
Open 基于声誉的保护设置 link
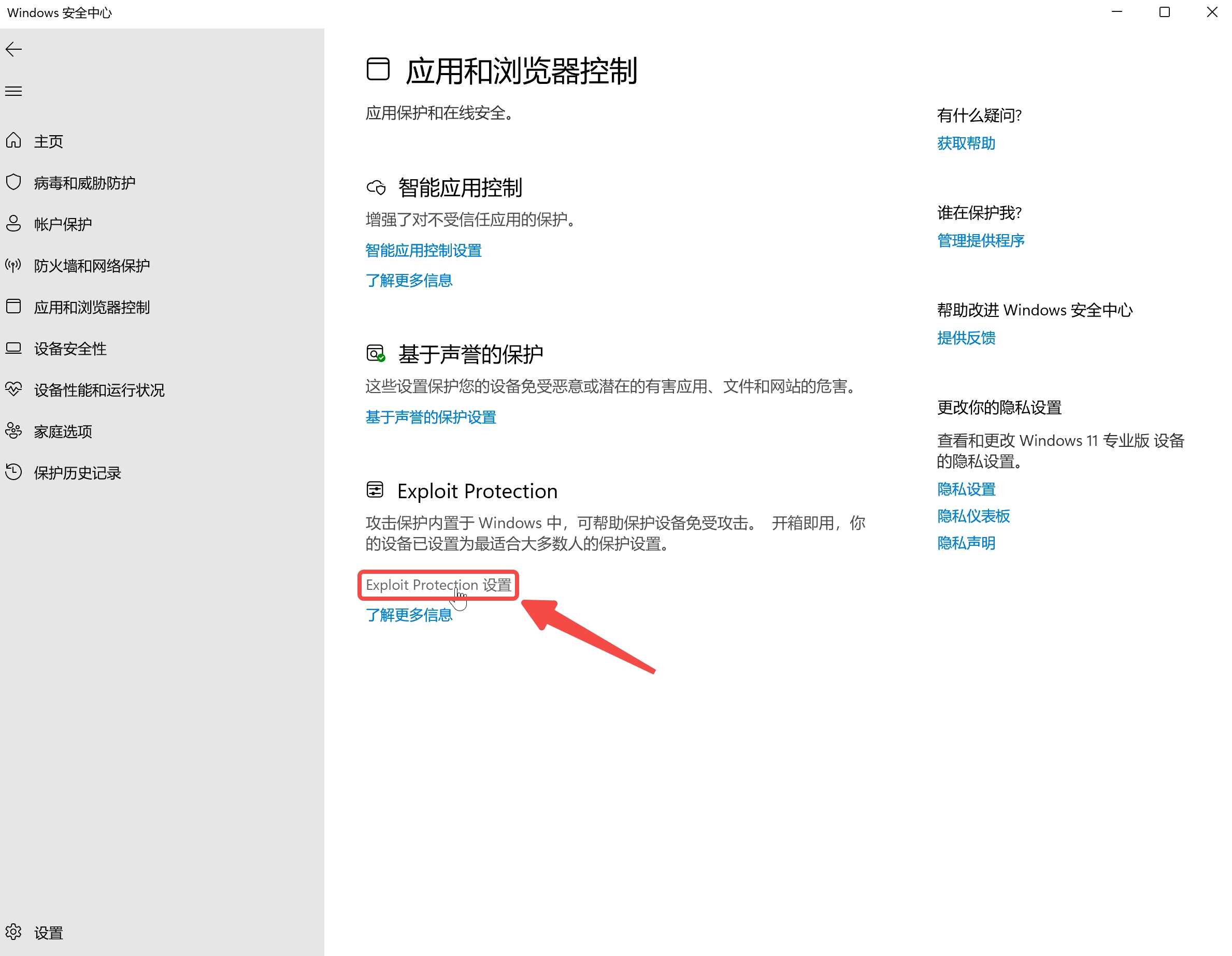point(431,417)
